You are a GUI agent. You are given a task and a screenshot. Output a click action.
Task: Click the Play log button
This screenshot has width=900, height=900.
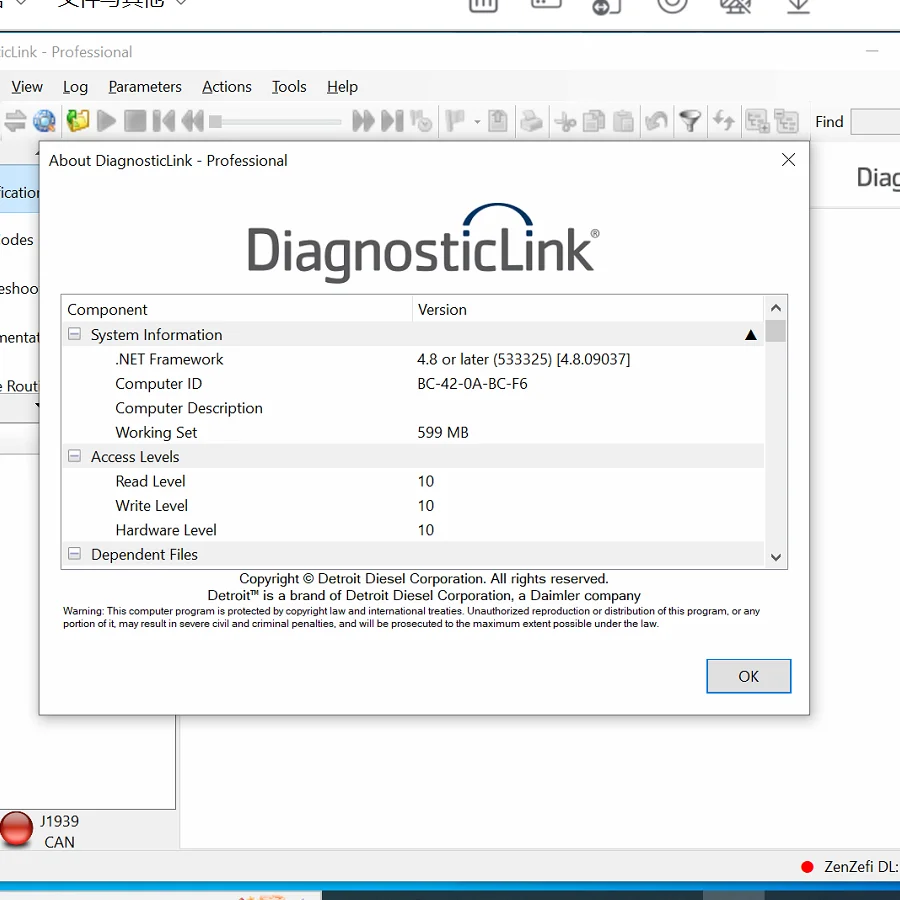coord(106,121)
